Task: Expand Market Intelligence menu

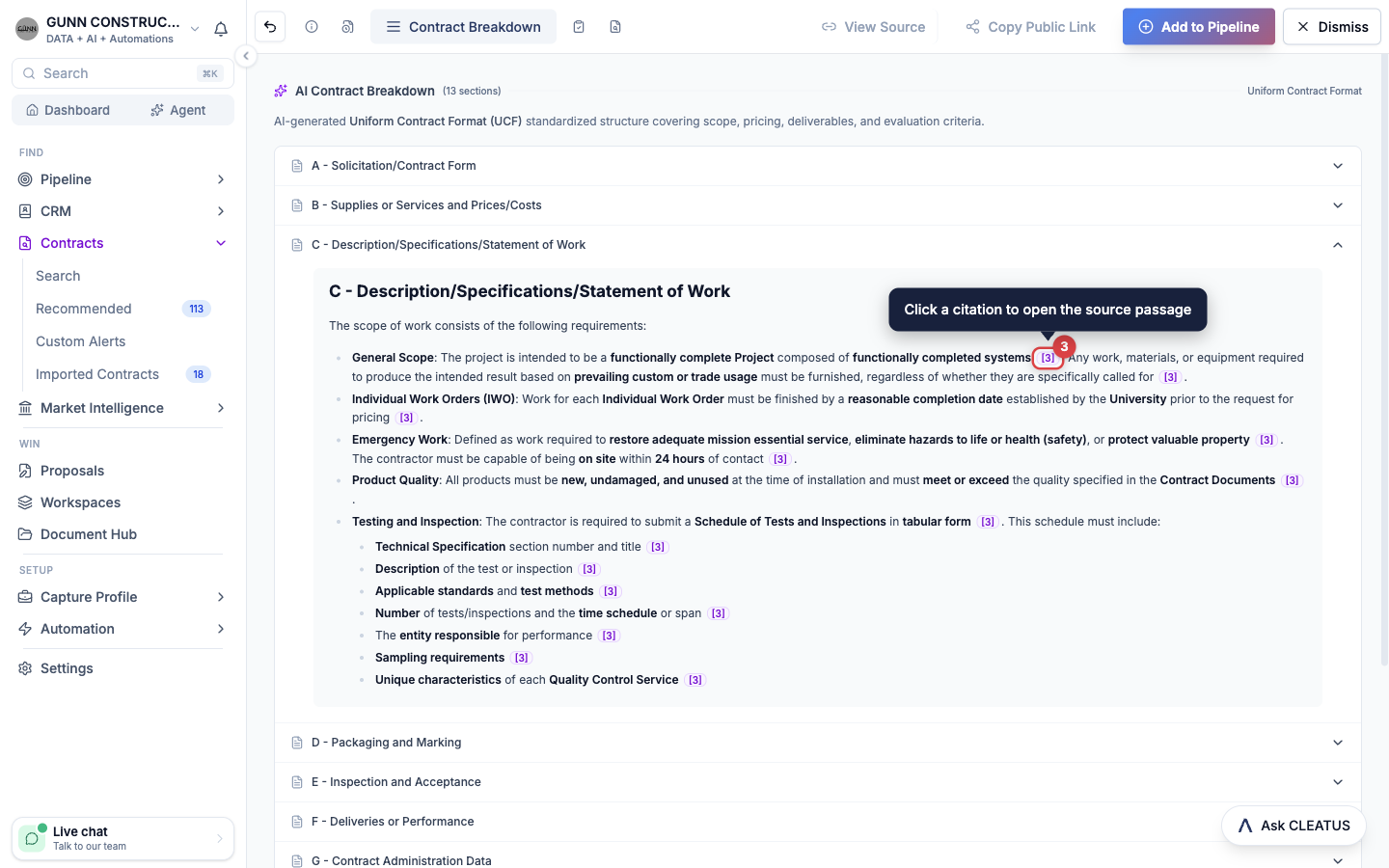Action: (123, 408)
